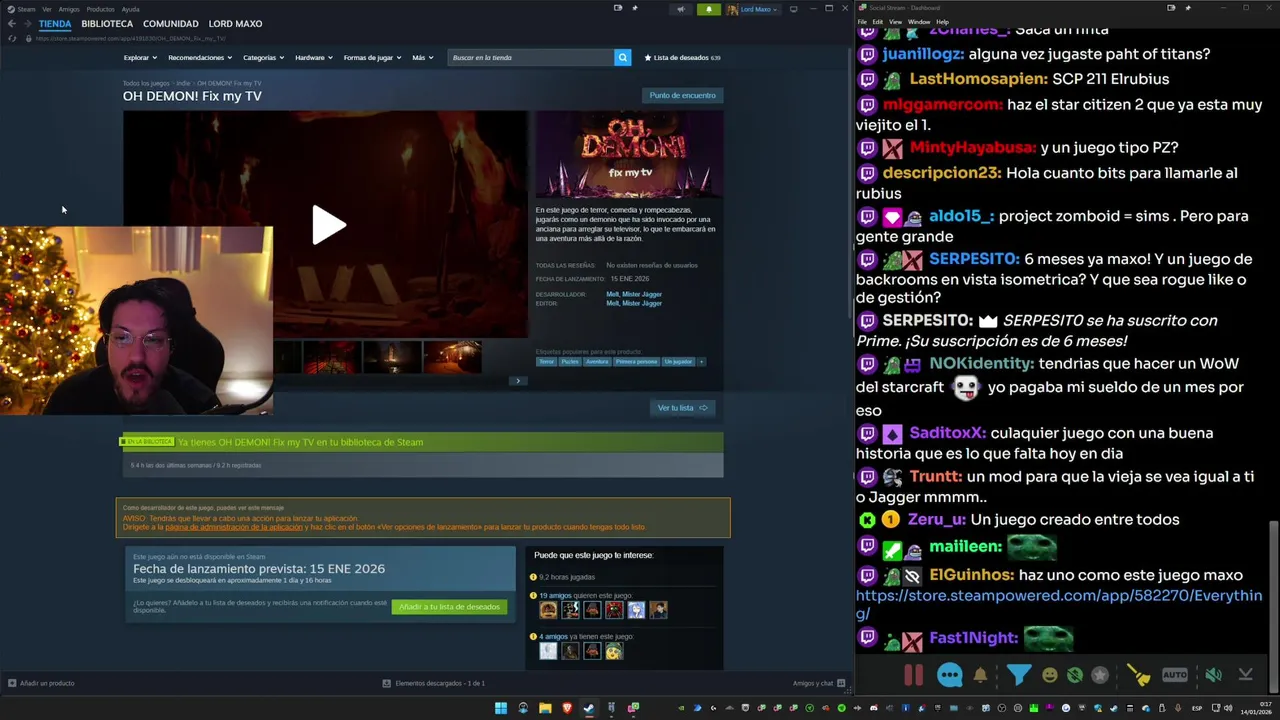
Task: Select the 'Primera persona' tag
Action: point(635,361)
